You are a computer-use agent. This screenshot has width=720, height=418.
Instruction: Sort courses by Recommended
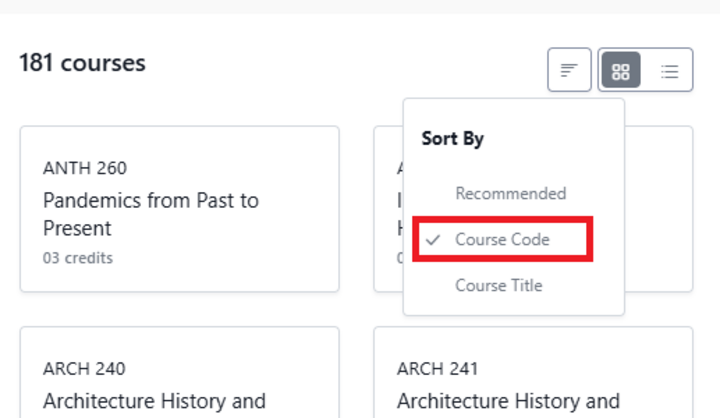click(510, 193)
